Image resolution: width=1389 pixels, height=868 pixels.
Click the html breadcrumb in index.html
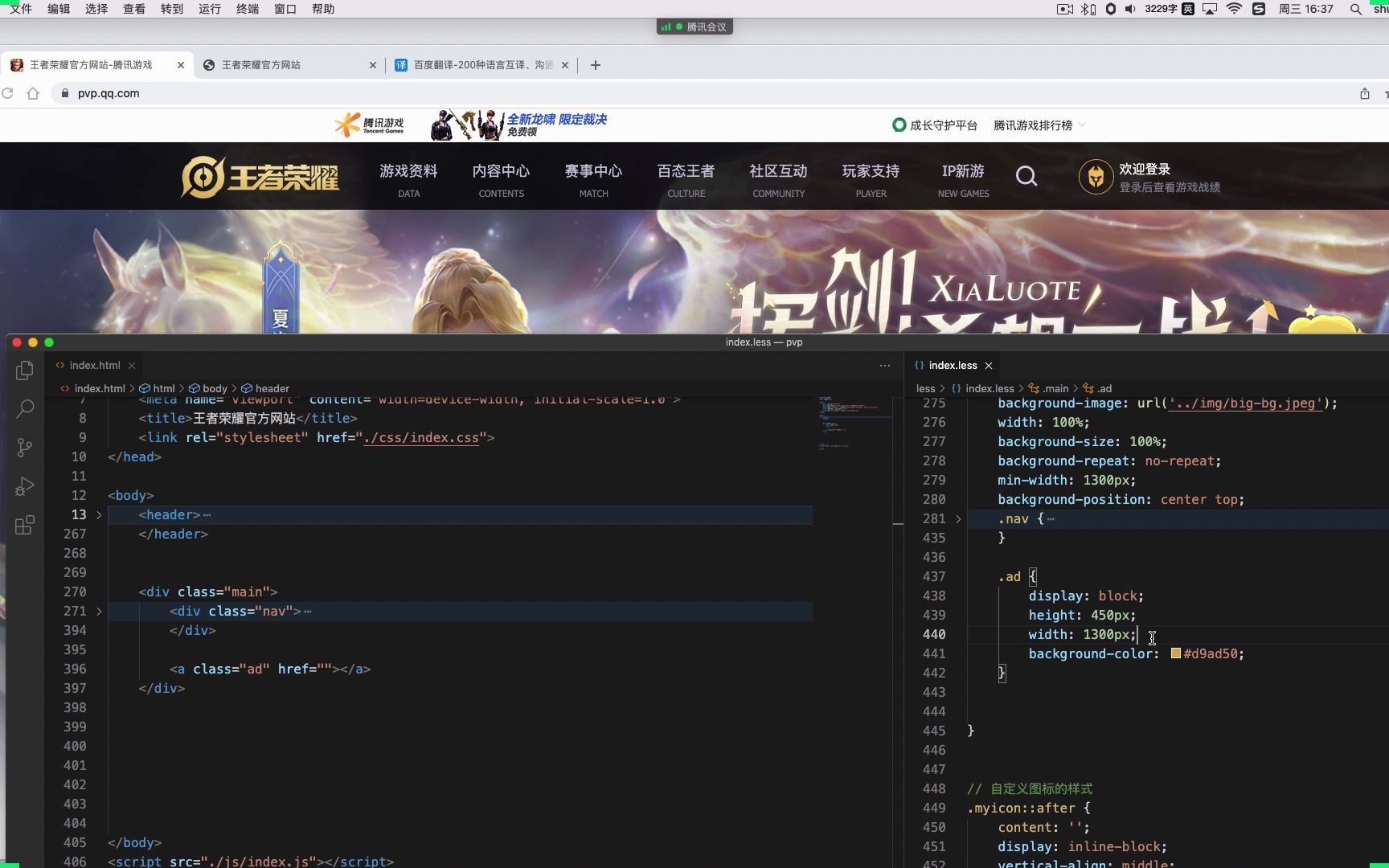(x=158, y=388)
